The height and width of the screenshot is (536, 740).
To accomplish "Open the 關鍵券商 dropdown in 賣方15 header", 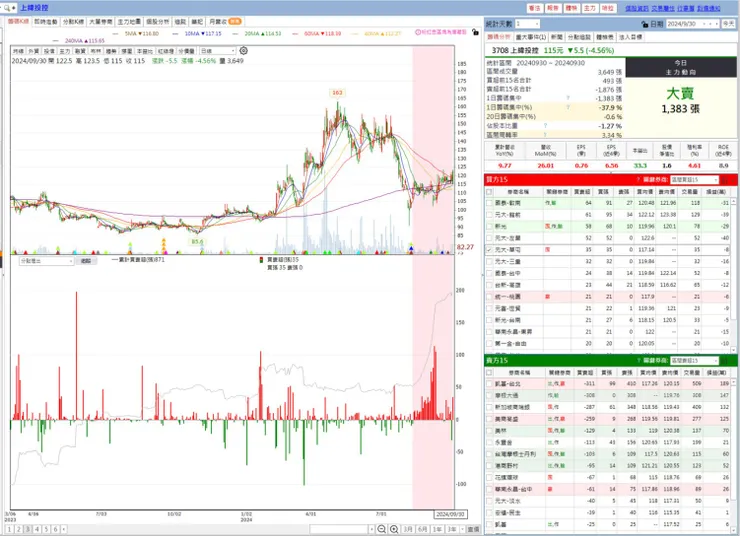I will 694,360.
